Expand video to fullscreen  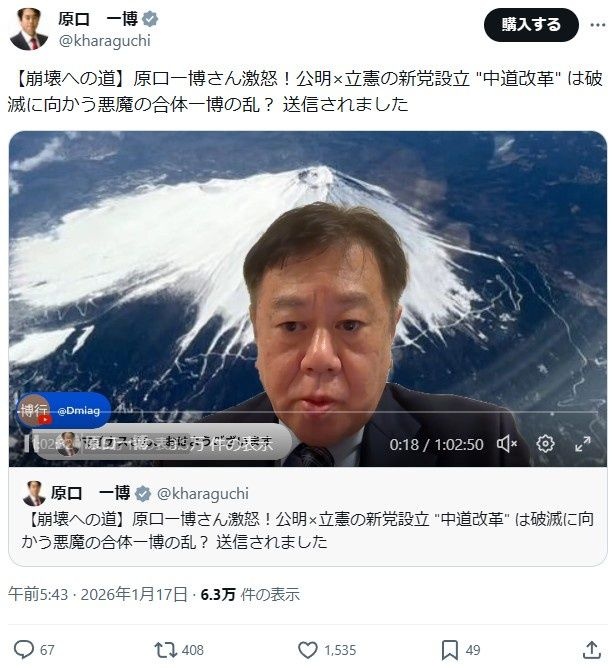tap(582, 444)
